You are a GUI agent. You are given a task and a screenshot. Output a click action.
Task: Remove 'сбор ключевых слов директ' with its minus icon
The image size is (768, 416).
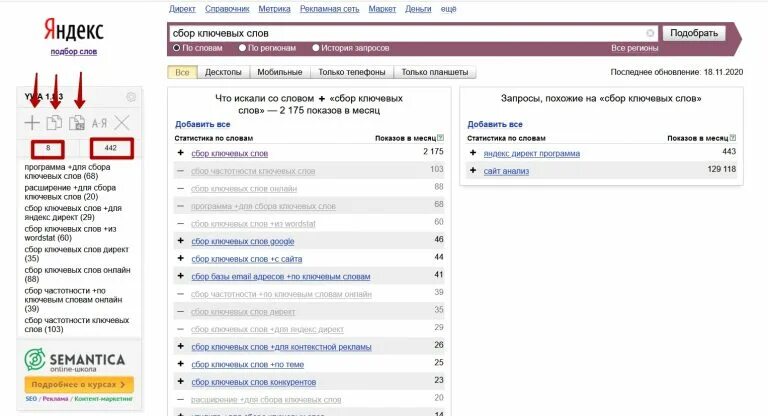click(180, 311)
